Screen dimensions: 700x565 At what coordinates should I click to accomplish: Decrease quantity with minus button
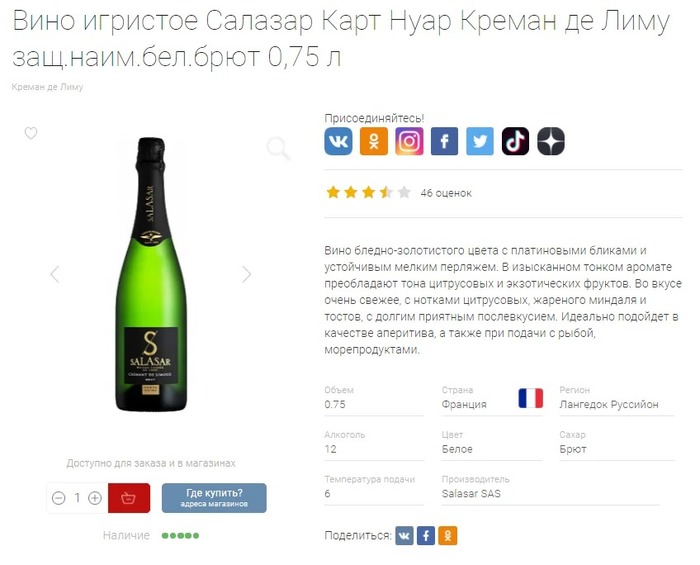[58, 498]
